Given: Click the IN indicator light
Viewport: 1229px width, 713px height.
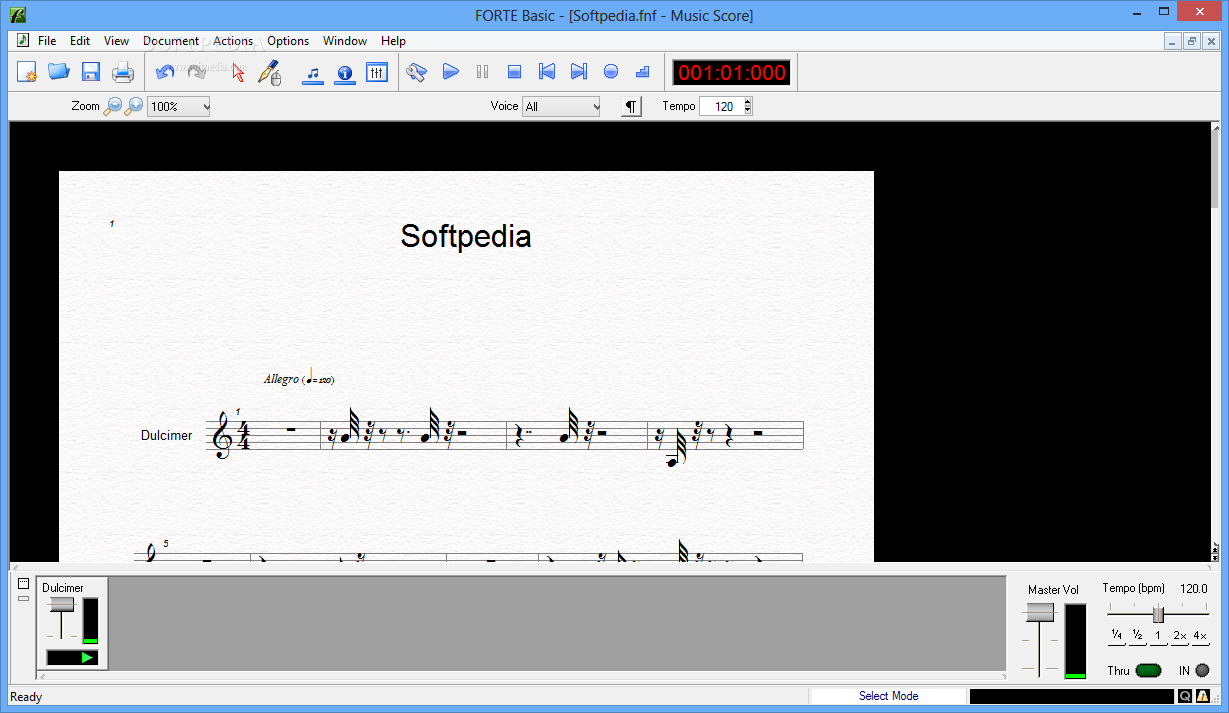Looking at the screenshot, I should [x=1202, y=670].
